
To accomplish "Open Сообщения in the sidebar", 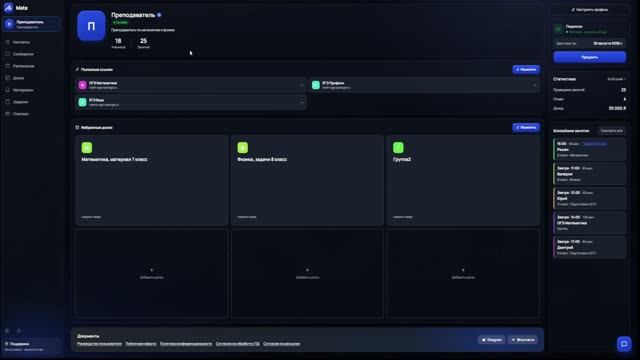I will [x=23, y=54].
